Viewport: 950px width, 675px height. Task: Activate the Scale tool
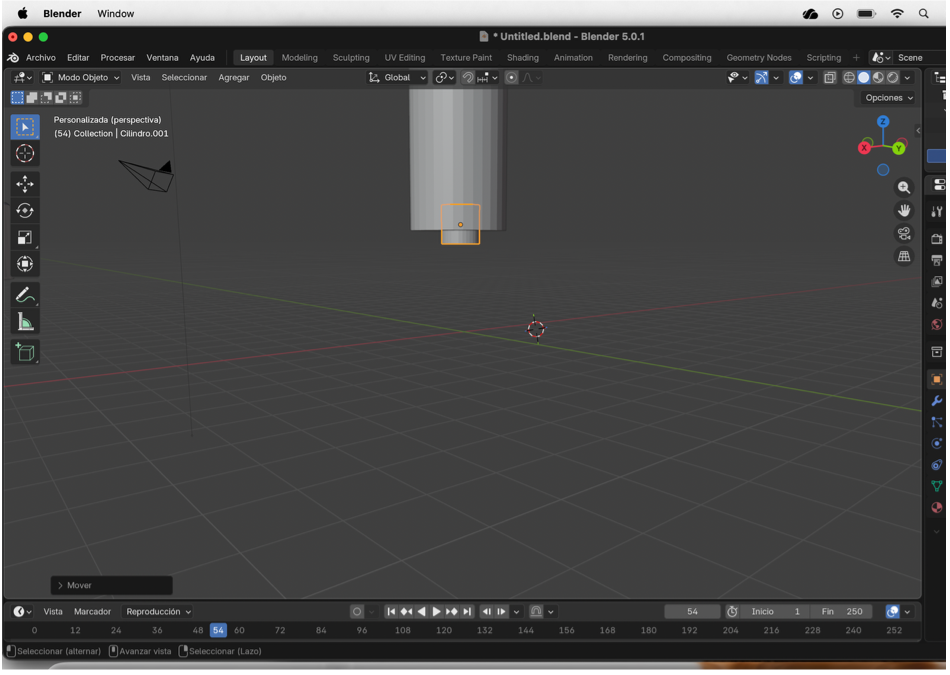(25, 238)
